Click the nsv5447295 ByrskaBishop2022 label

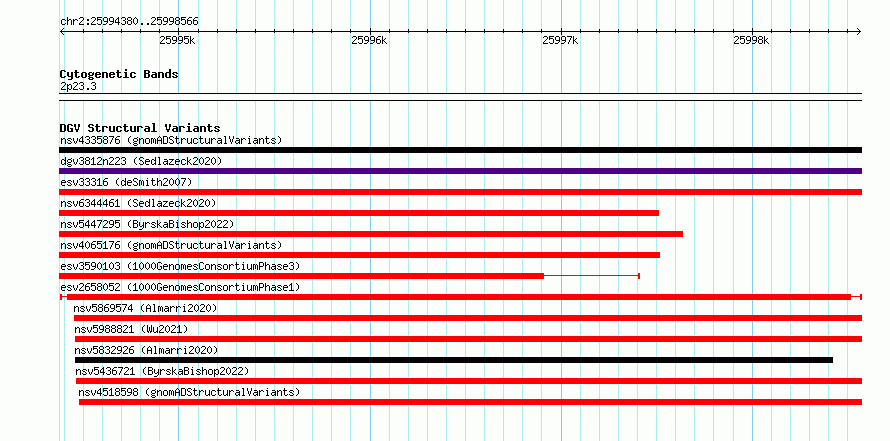[x=147, y=224]
